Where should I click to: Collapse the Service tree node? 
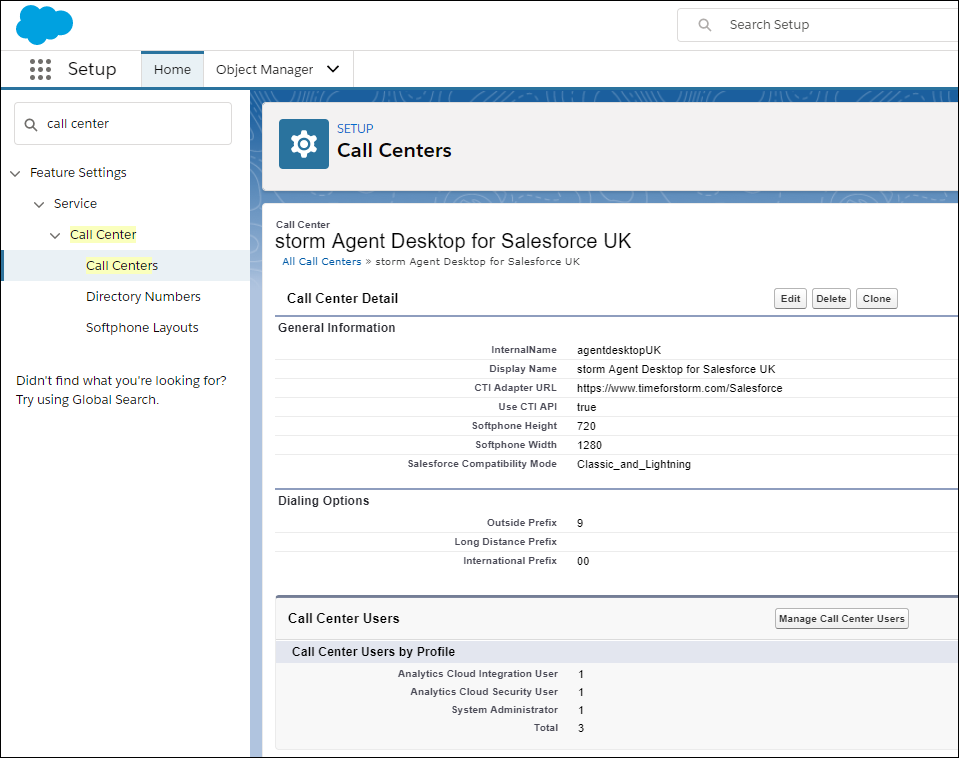39,204
